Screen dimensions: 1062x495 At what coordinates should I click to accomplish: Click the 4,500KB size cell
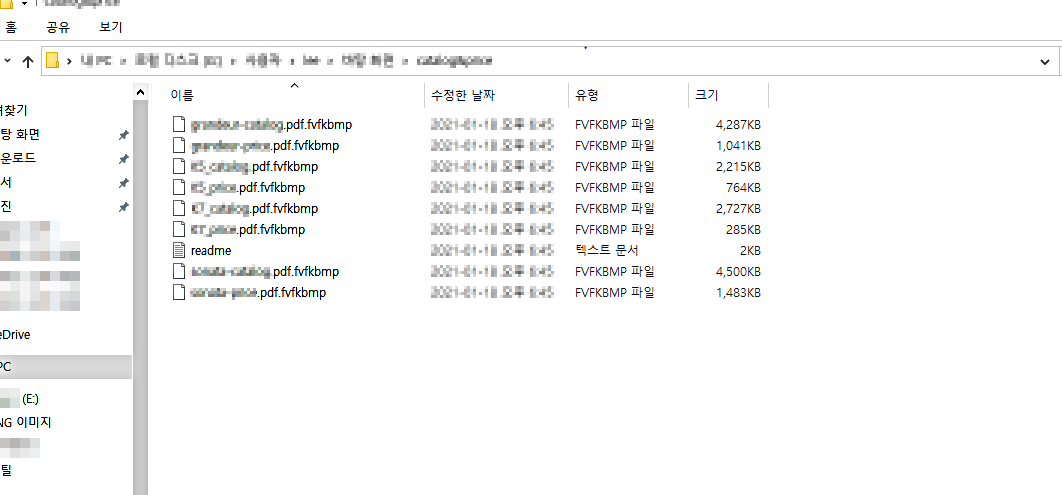(x=738, y=272)
